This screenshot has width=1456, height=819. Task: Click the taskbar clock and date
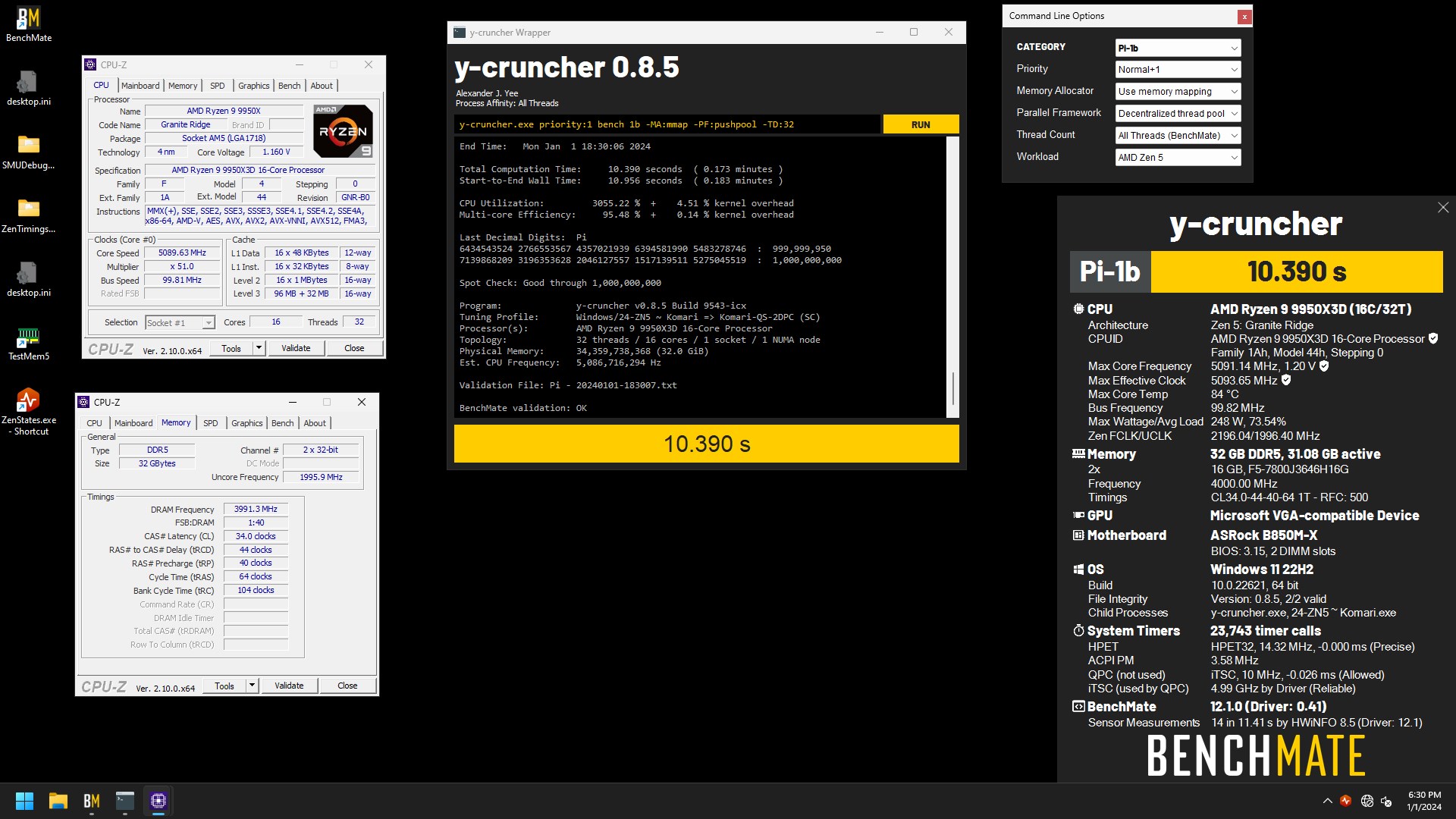pyautogui.click(x=1424, y=801)
